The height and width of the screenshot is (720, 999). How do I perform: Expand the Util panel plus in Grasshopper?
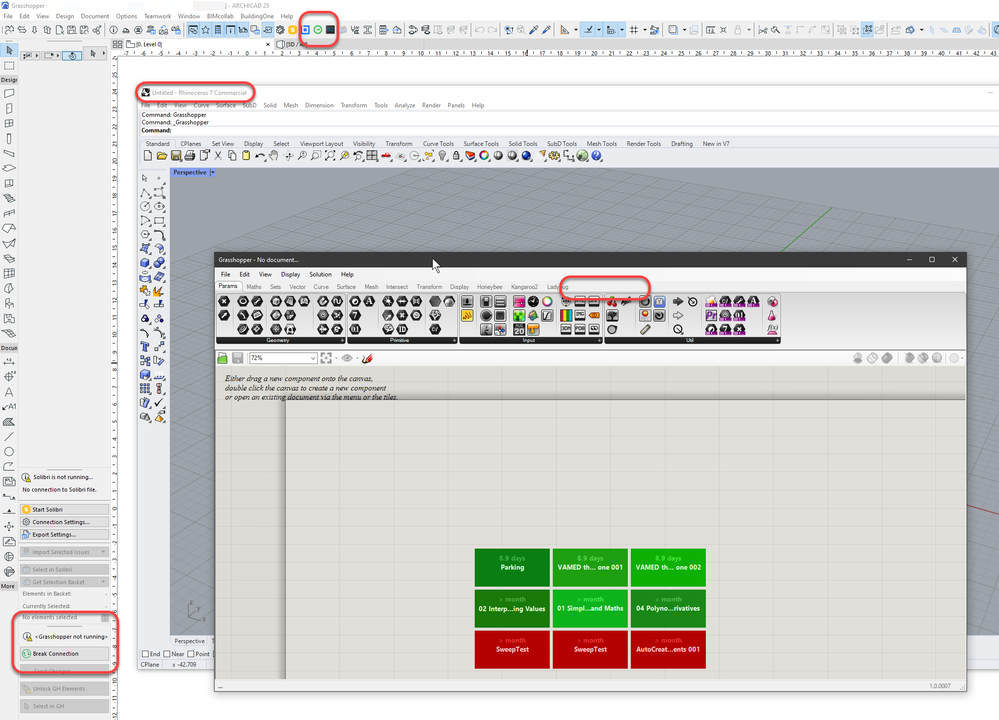click(777, 341)
